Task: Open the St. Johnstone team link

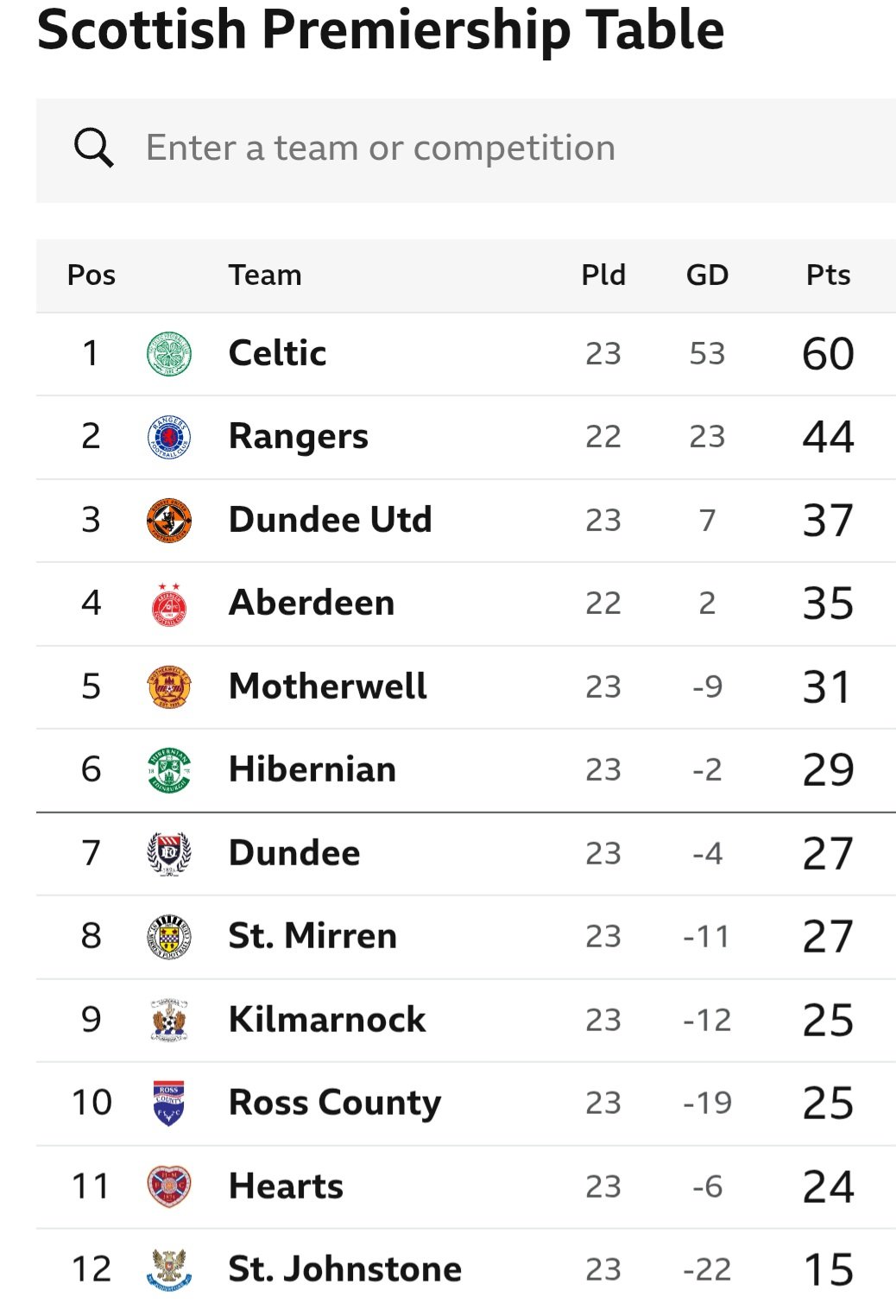Action: 344,1269
